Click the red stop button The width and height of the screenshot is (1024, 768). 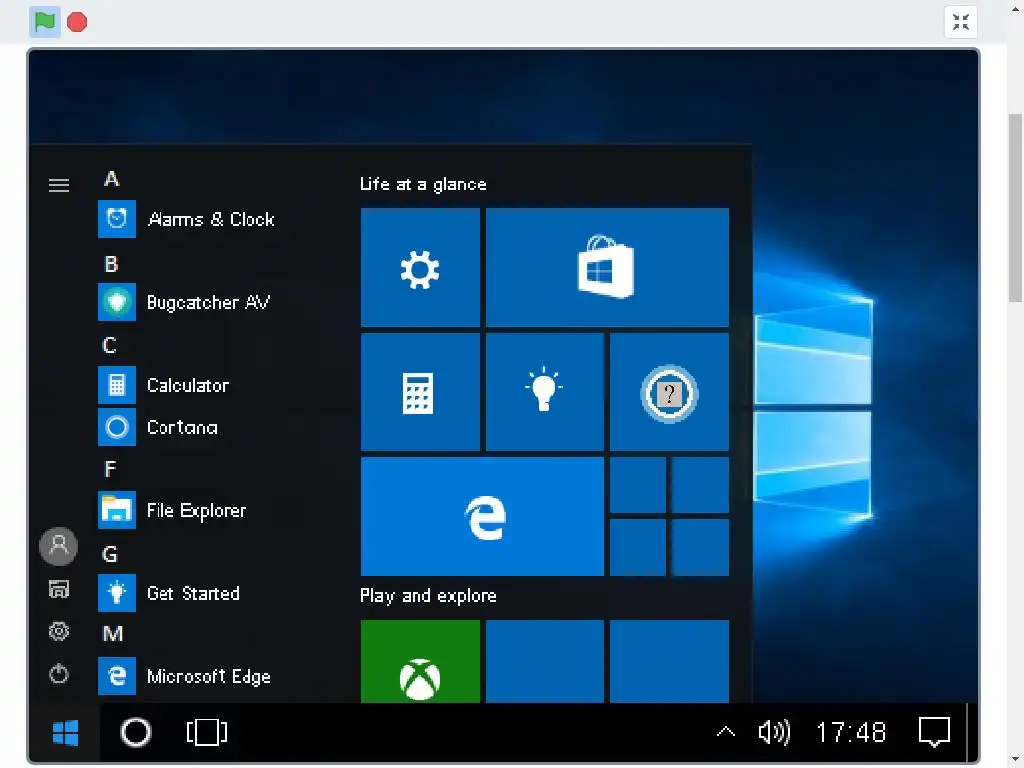(77, 22)
